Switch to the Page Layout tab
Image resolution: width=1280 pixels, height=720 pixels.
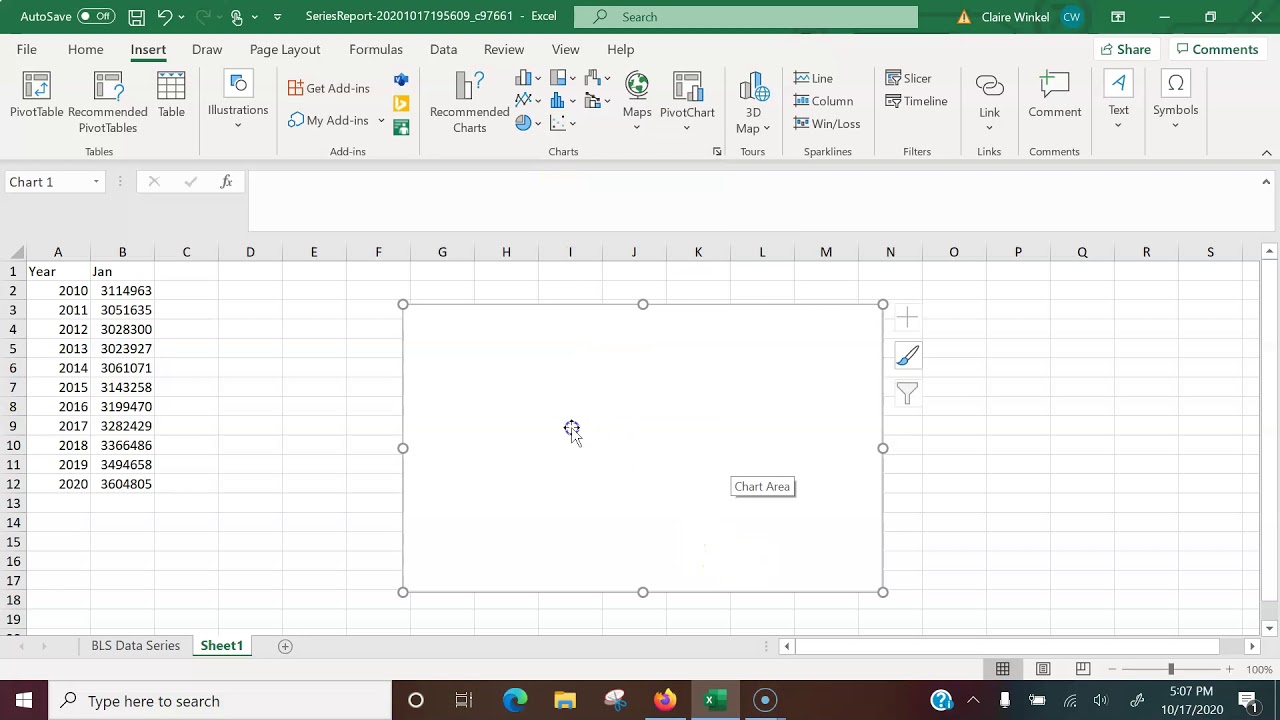(285, 49)
